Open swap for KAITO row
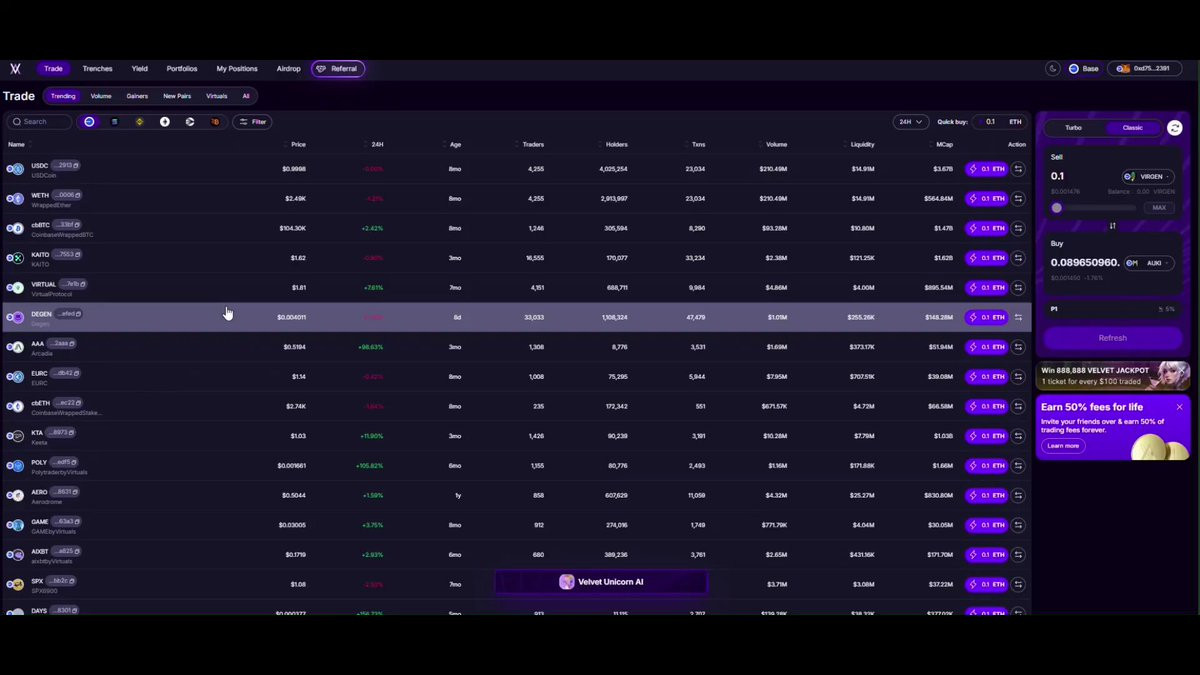Image resolution: width=1200 pixels, height=675 pixels. tap(1018, 258)
